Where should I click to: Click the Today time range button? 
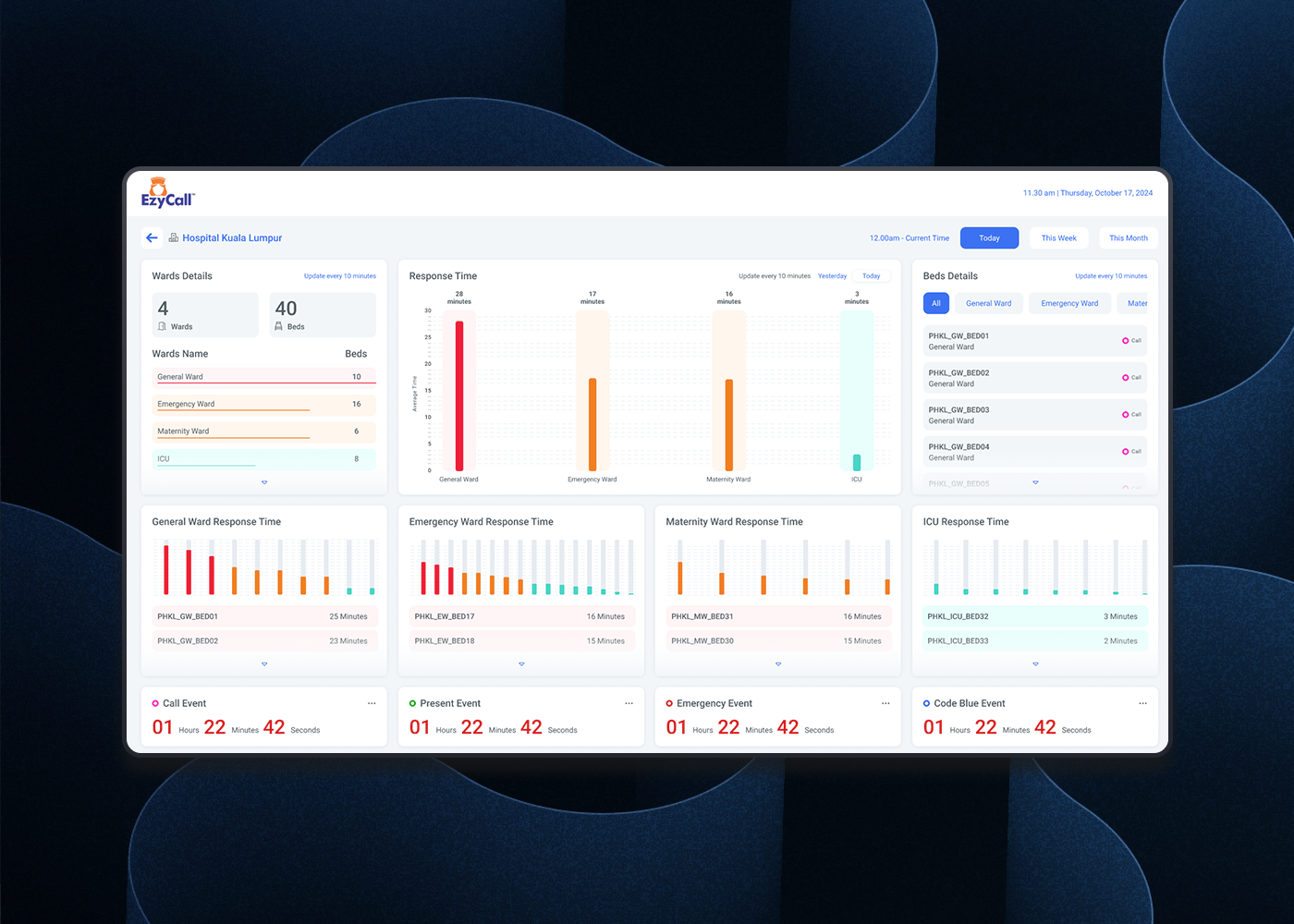point(989,238)
